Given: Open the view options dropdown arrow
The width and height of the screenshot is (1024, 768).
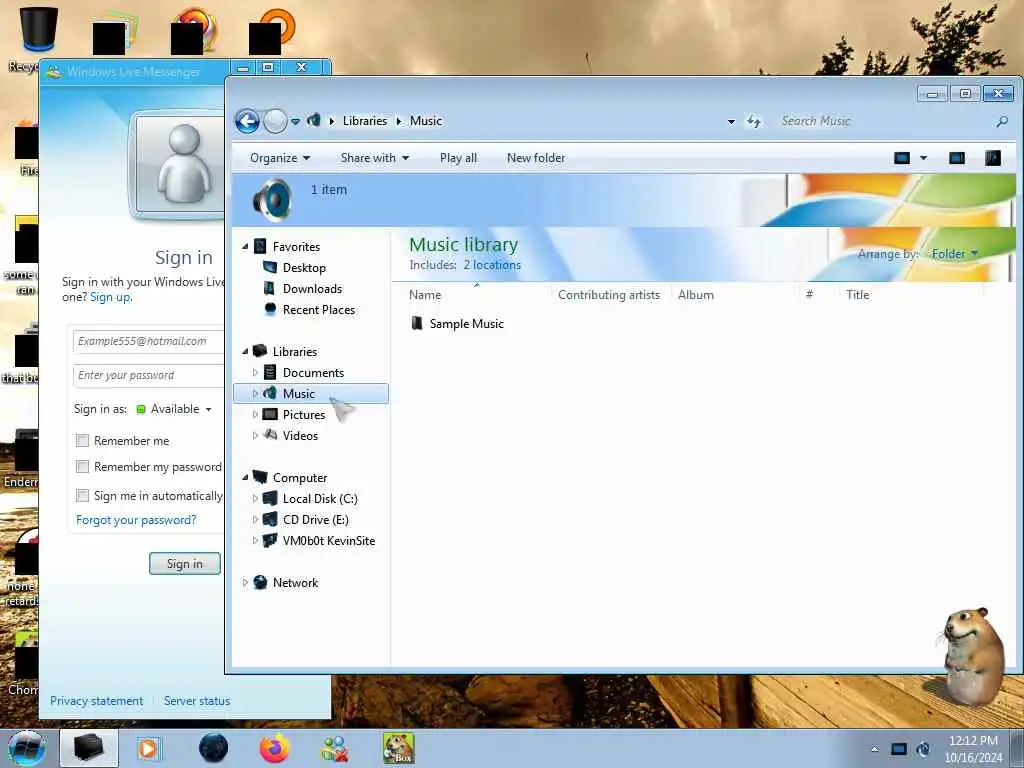Looking at the screenshot, I should coord(923,158).
